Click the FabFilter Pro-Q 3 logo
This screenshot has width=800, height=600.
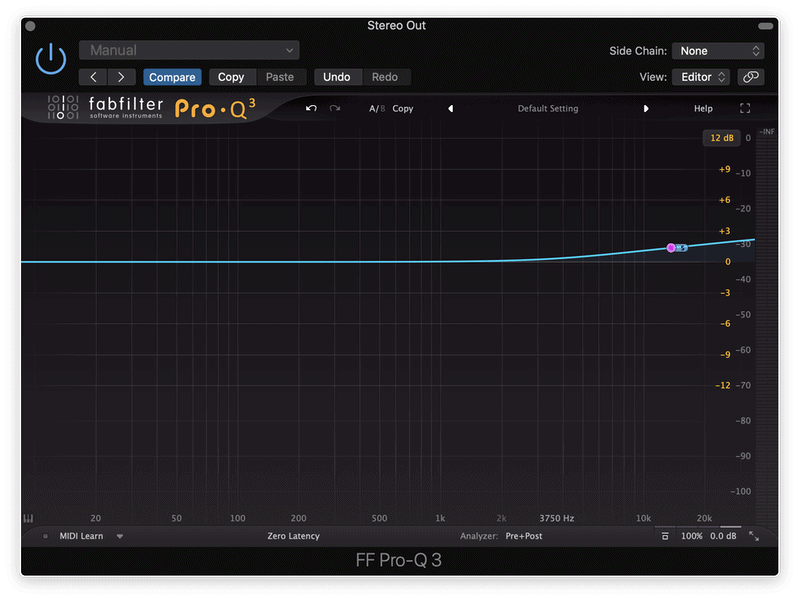pyautogui.click(x=152, y=108)
